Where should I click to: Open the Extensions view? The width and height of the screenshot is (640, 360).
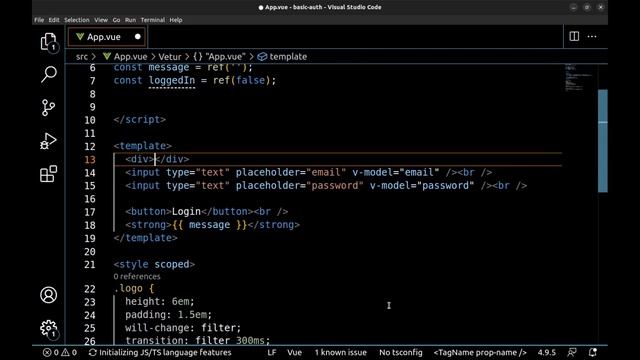(x=49, y=174)
